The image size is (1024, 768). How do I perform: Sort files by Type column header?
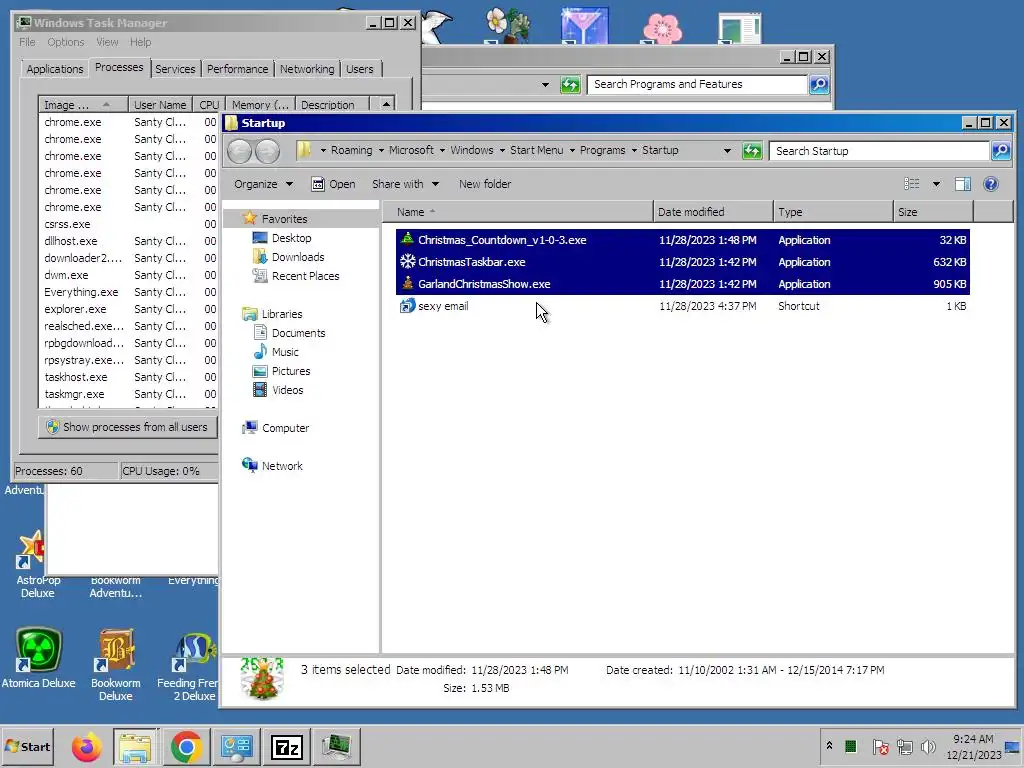pos(833,212)
